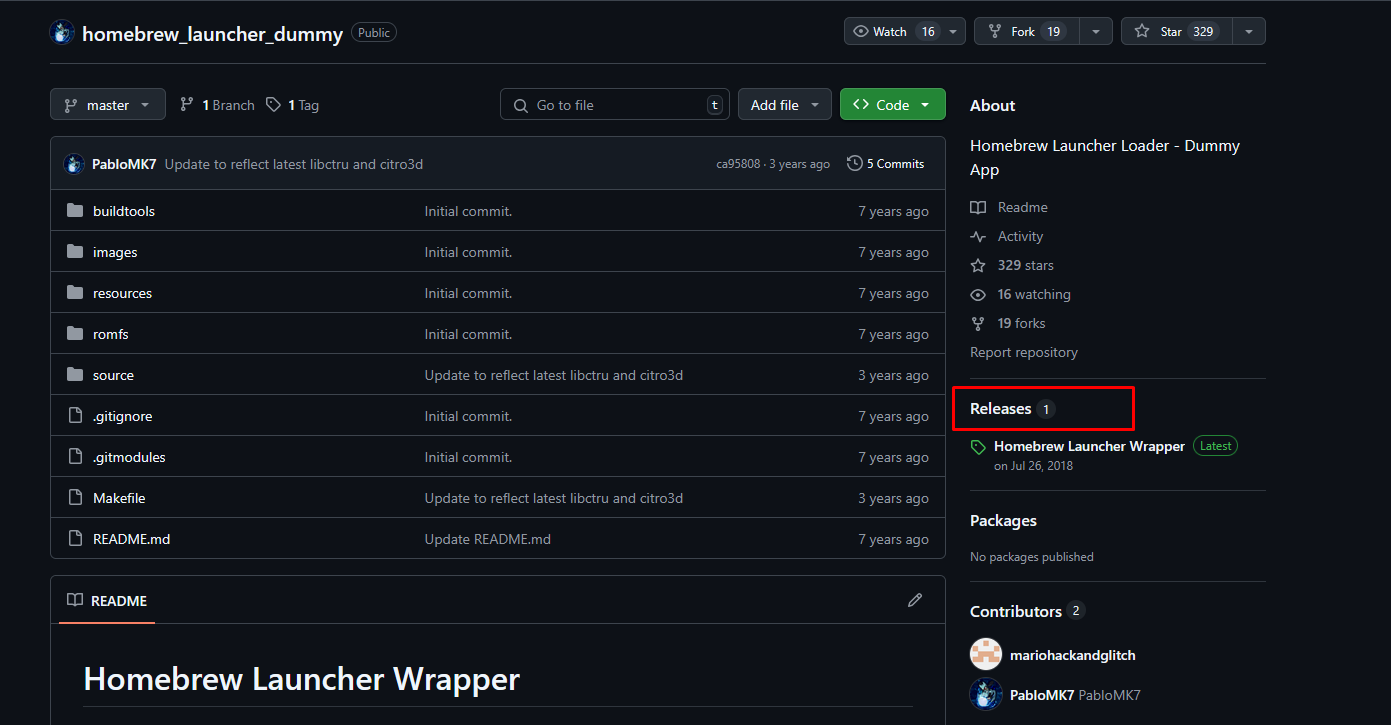Open the resources folder name

123,293
